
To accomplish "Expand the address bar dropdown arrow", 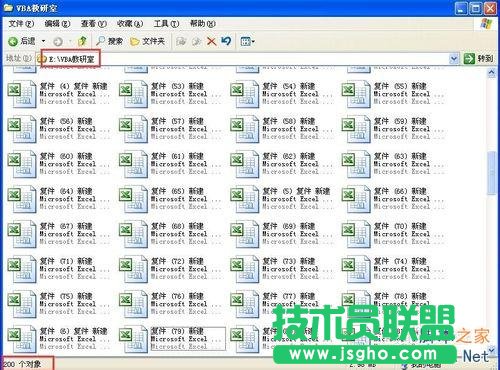I will coord(453,59).
